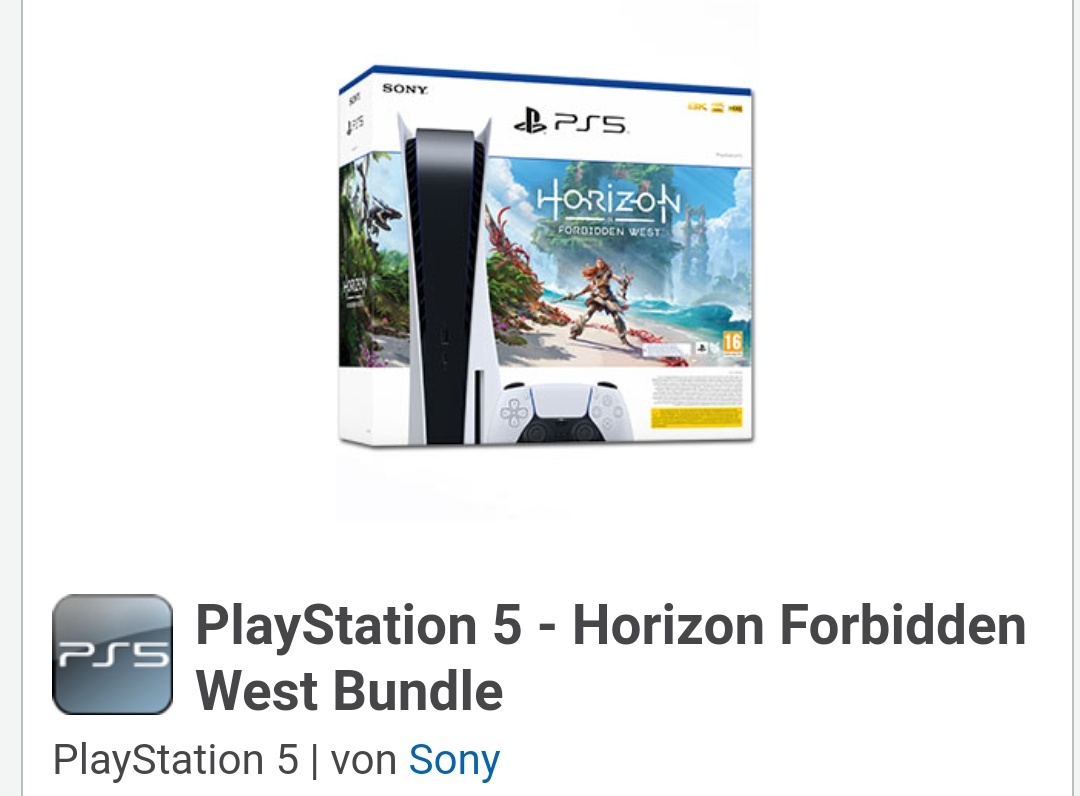Click the 4K HDR badges on the box
This screenshot has height=796, width=1080.
click(x=715, y=107)
